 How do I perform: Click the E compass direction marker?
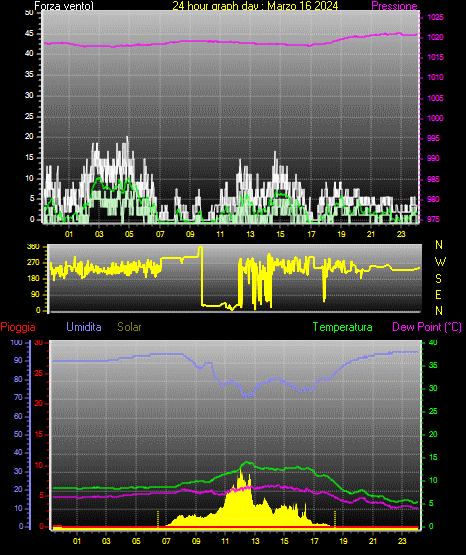coord(438,294)
